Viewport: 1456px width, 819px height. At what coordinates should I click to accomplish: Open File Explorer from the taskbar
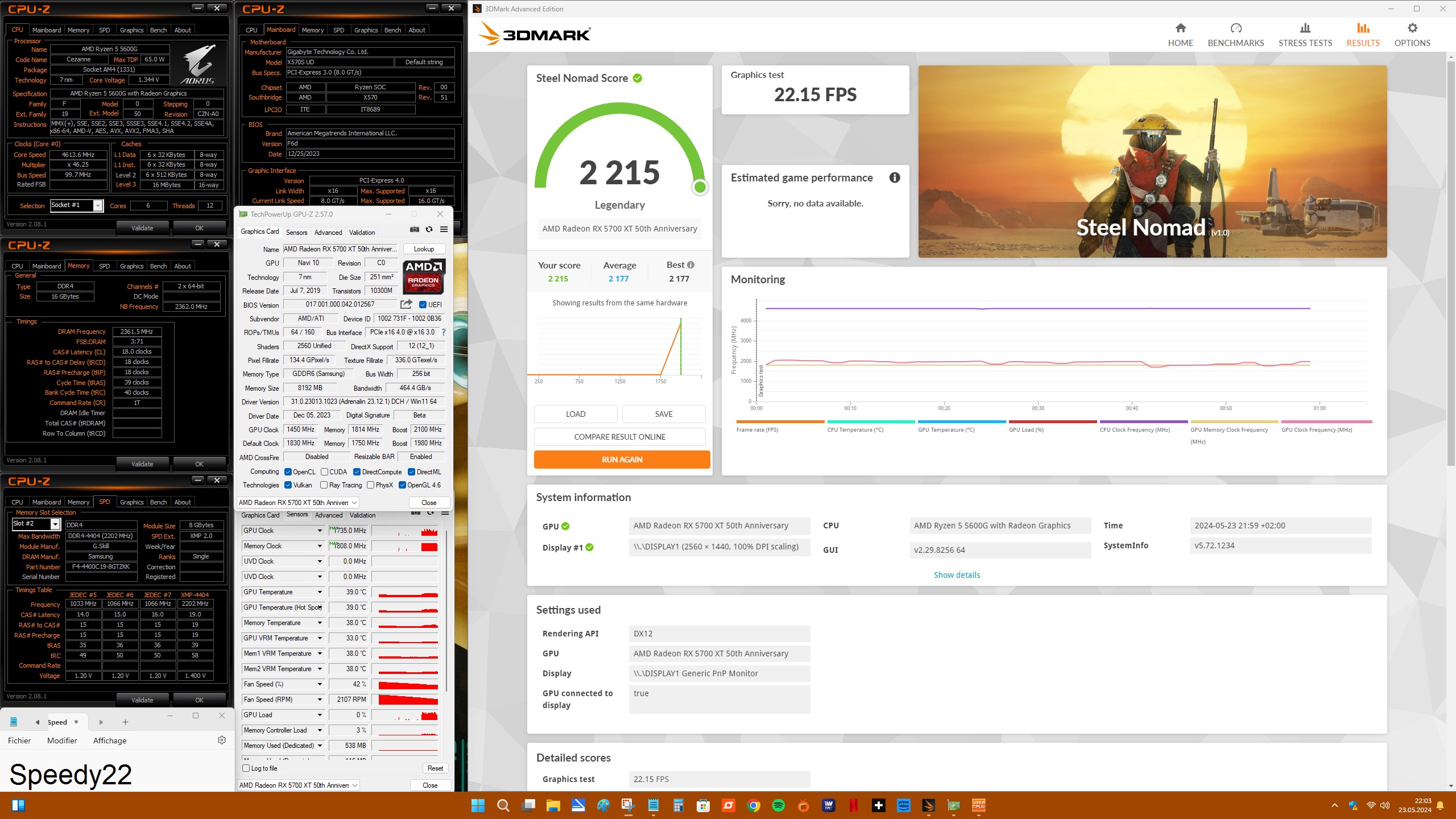point(553,805)
